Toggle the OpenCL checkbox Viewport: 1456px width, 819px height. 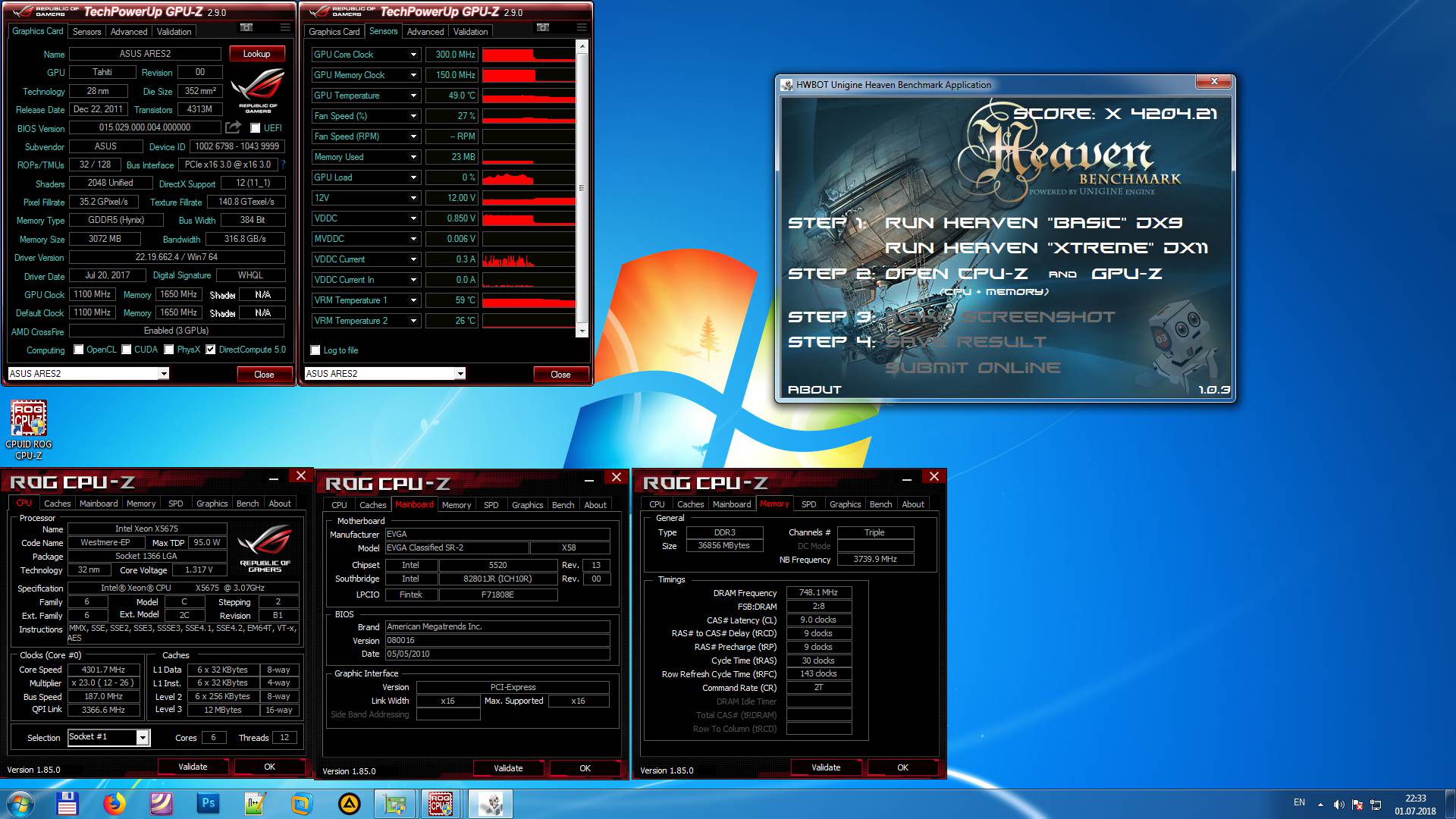coord(79,350)
